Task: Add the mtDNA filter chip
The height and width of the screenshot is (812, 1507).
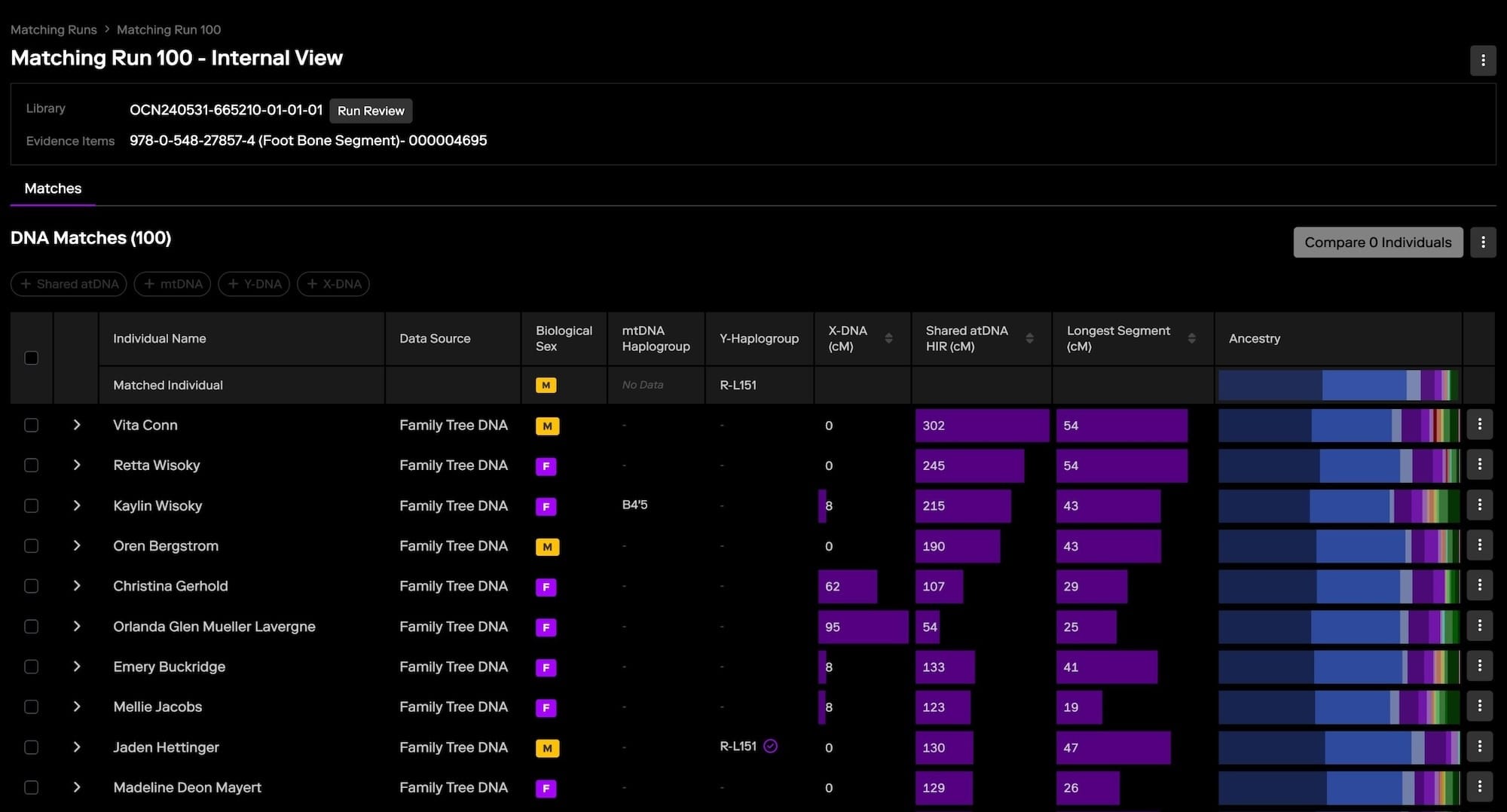Action: [173, 284]
